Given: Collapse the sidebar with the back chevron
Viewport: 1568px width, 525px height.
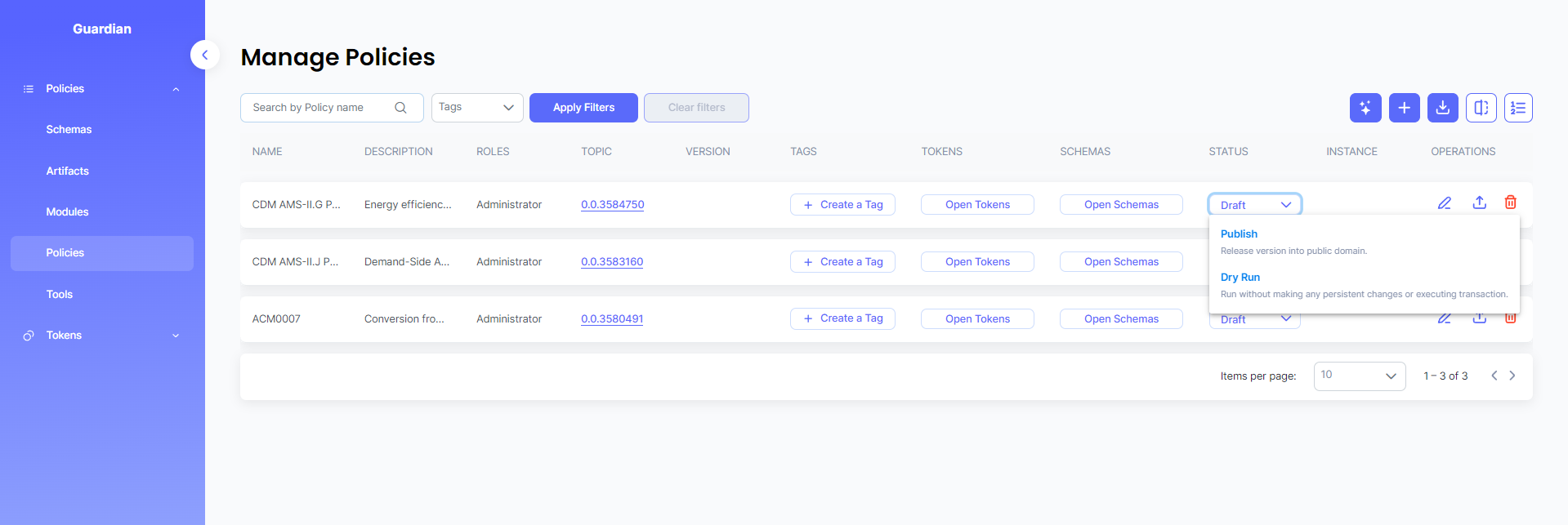Looking at the screenshot, I should [205, 55].
